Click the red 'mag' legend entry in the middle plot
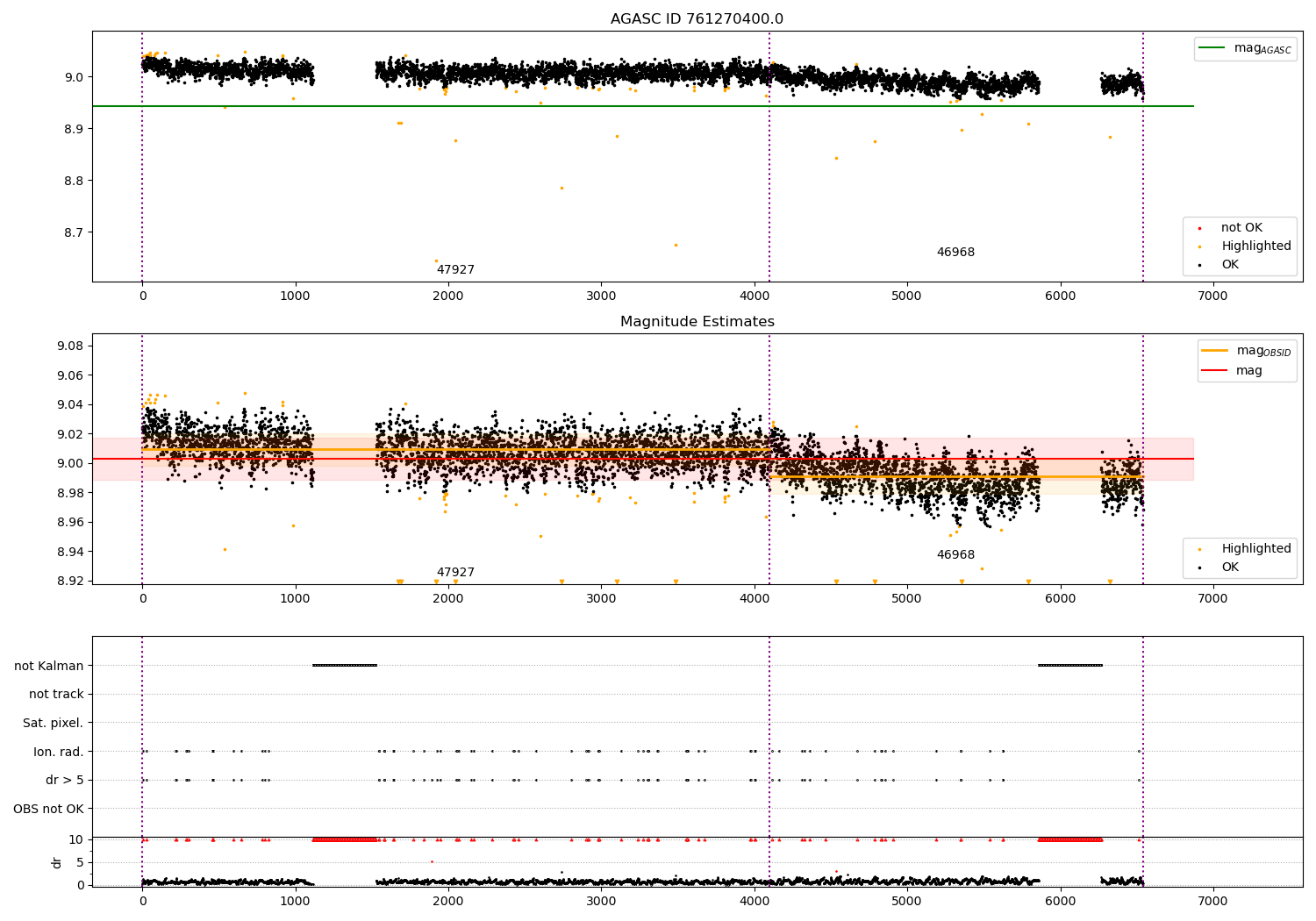Screen dimensions: 1316x921 tap(1233, 370)
